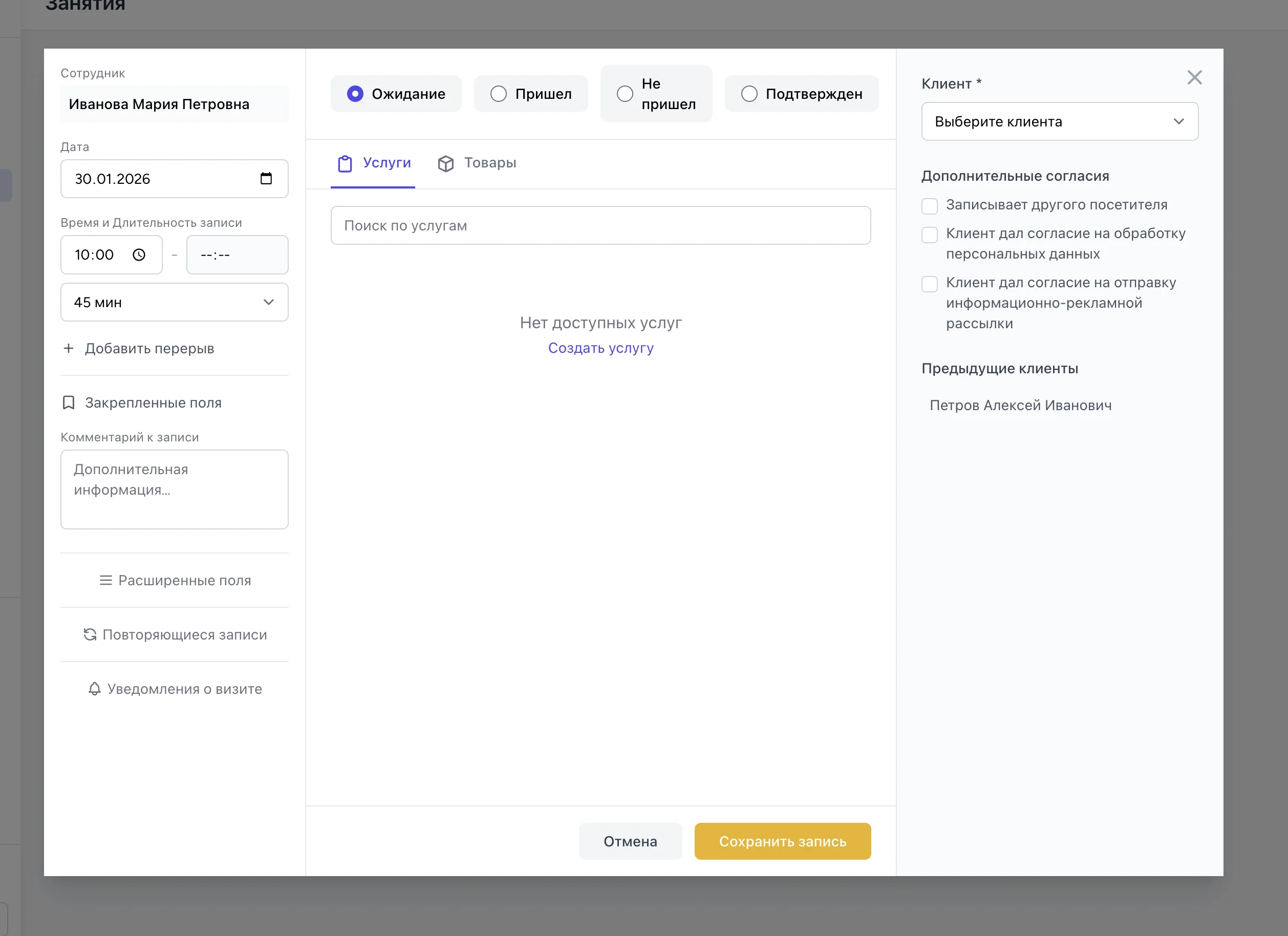
Task: Expand the 45 мин duration dropdown
Action: click(x=175, y=302)
